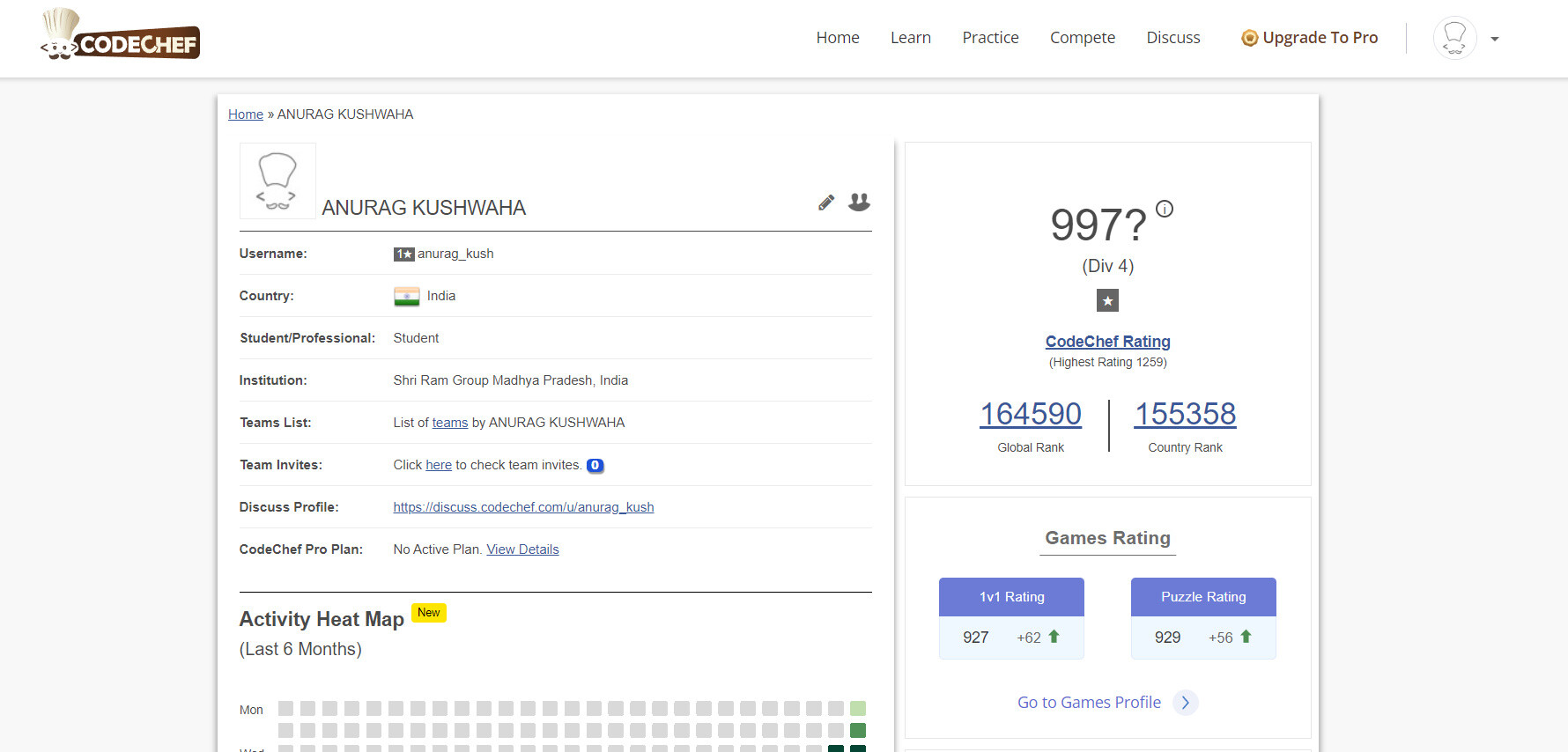Click the 1v1 rating value 927
The width and height of the screenshot is (1568, 752).
pyautogui.click(x=975, y=638)
